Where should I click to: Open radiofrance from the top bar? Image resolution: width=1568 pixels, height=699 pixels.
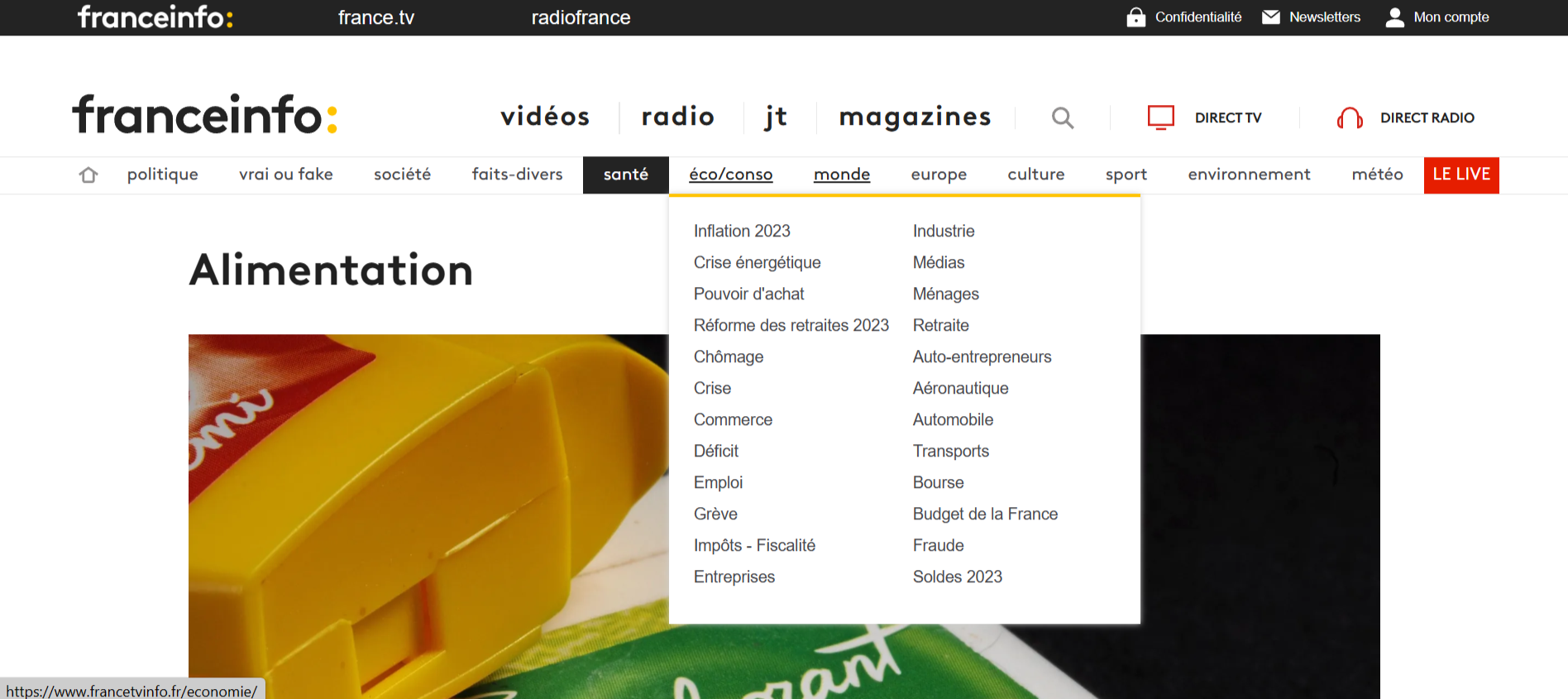coord(581,17)
